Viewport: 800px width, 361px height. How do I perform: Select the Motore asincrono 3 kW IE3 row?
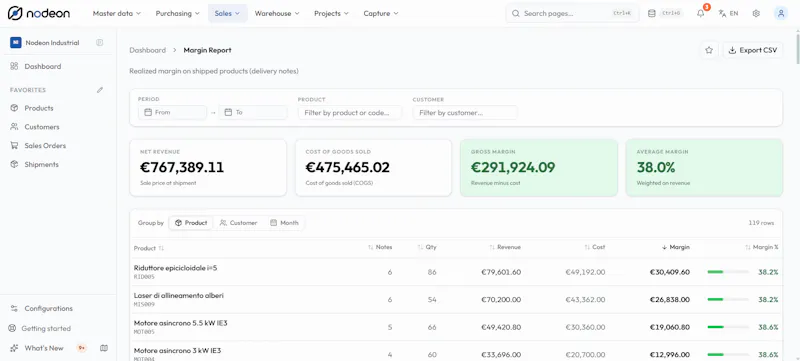(x=456, y=351)
